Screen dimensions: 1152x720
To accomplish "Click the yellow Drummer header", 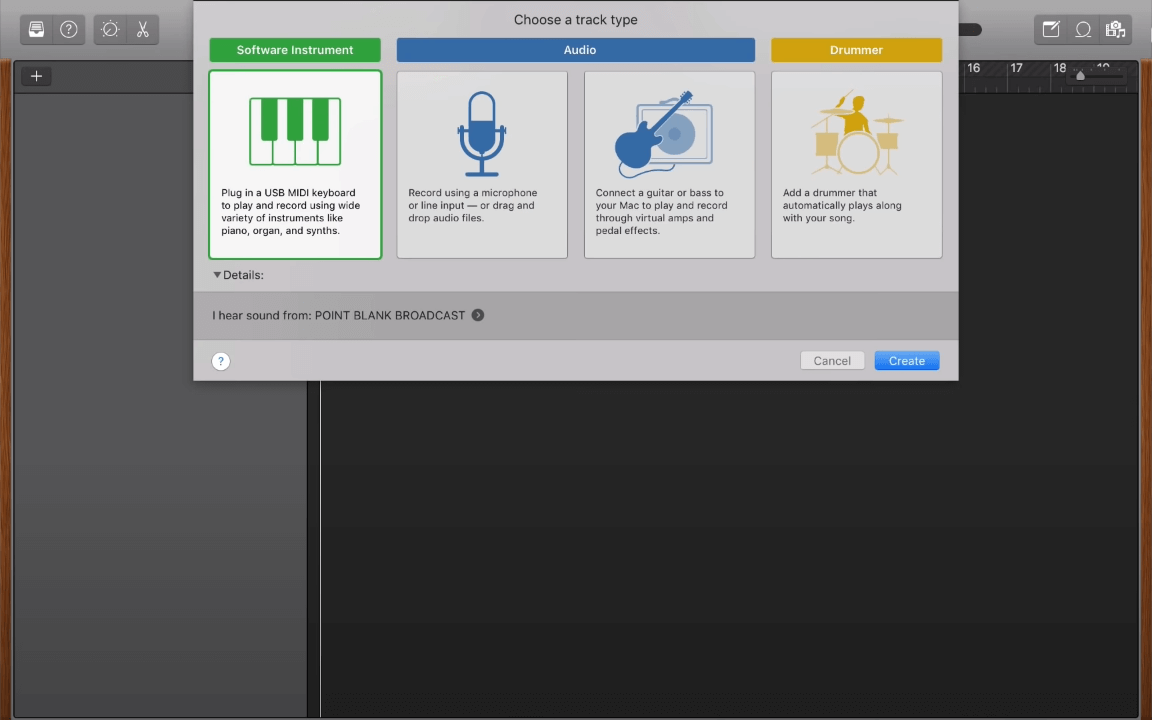I will click(x=856, y=50).
